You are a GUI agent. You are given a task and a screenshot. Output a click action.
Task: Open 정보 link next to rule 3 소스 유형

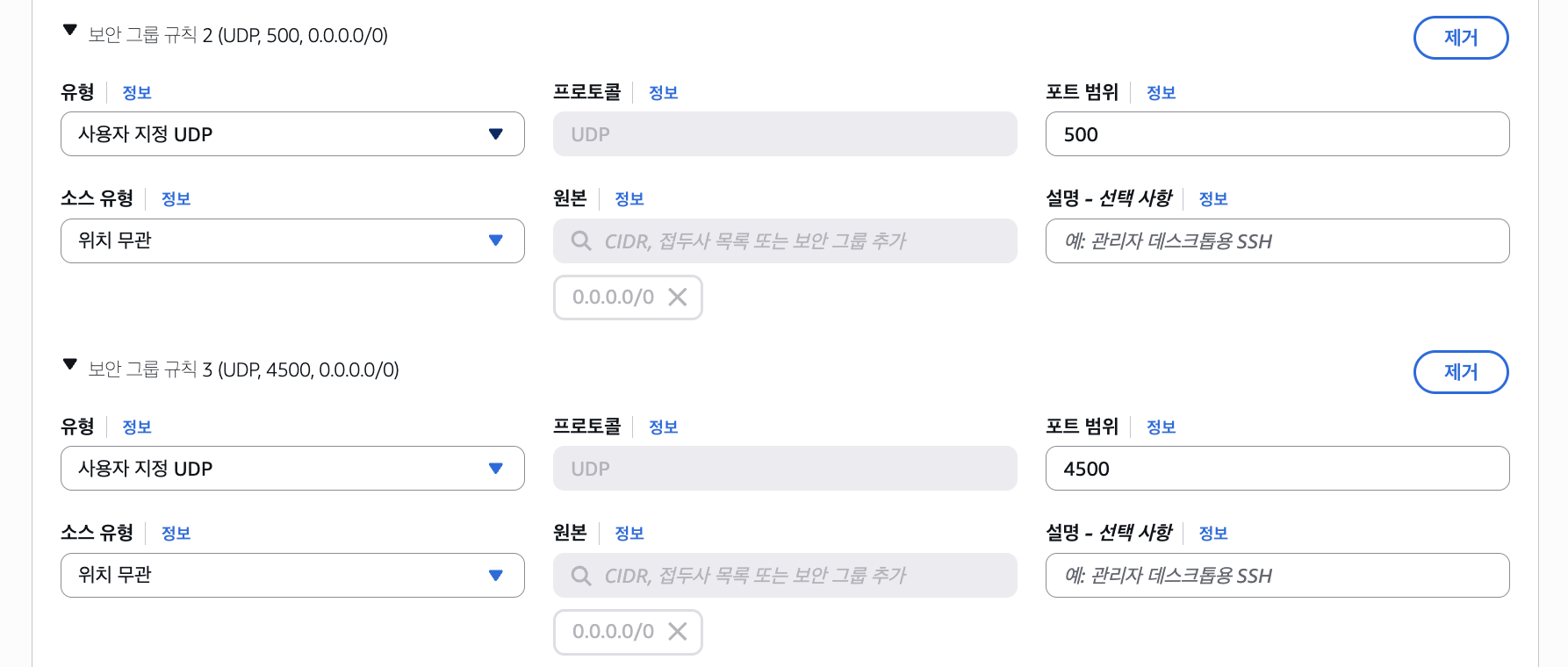(x=176, y=534)
